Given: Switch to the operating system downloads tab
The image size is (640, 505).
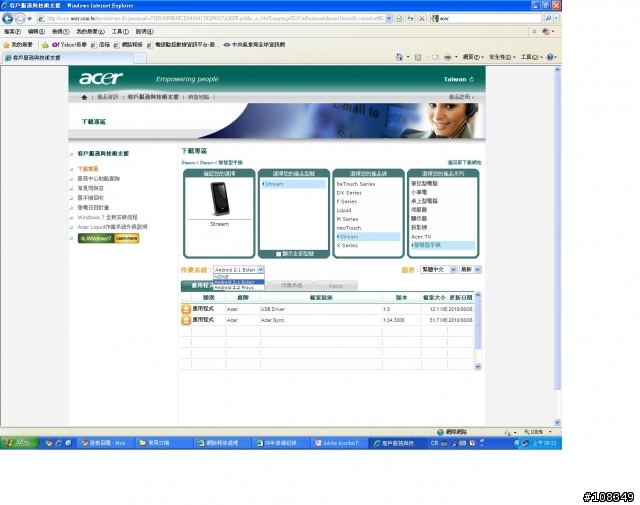Looking at the screenshot, I should [291, 285].
